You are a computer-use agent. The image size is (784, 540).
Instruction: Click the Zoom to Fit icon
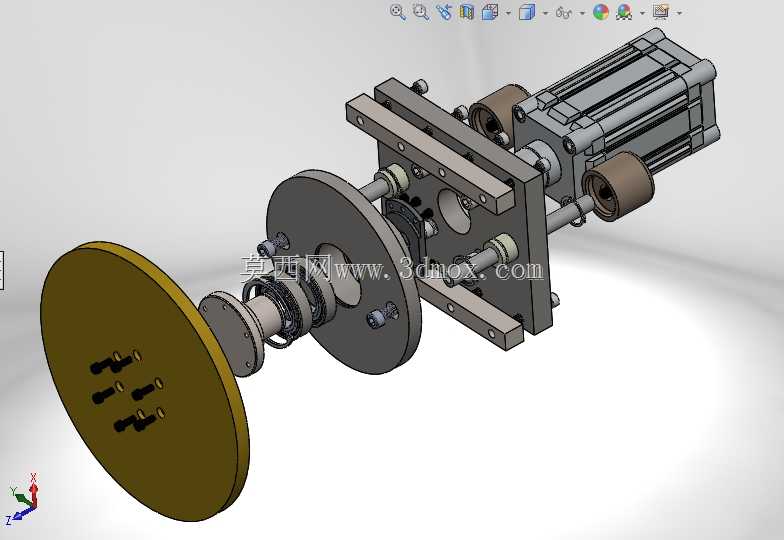click(398, 12)
